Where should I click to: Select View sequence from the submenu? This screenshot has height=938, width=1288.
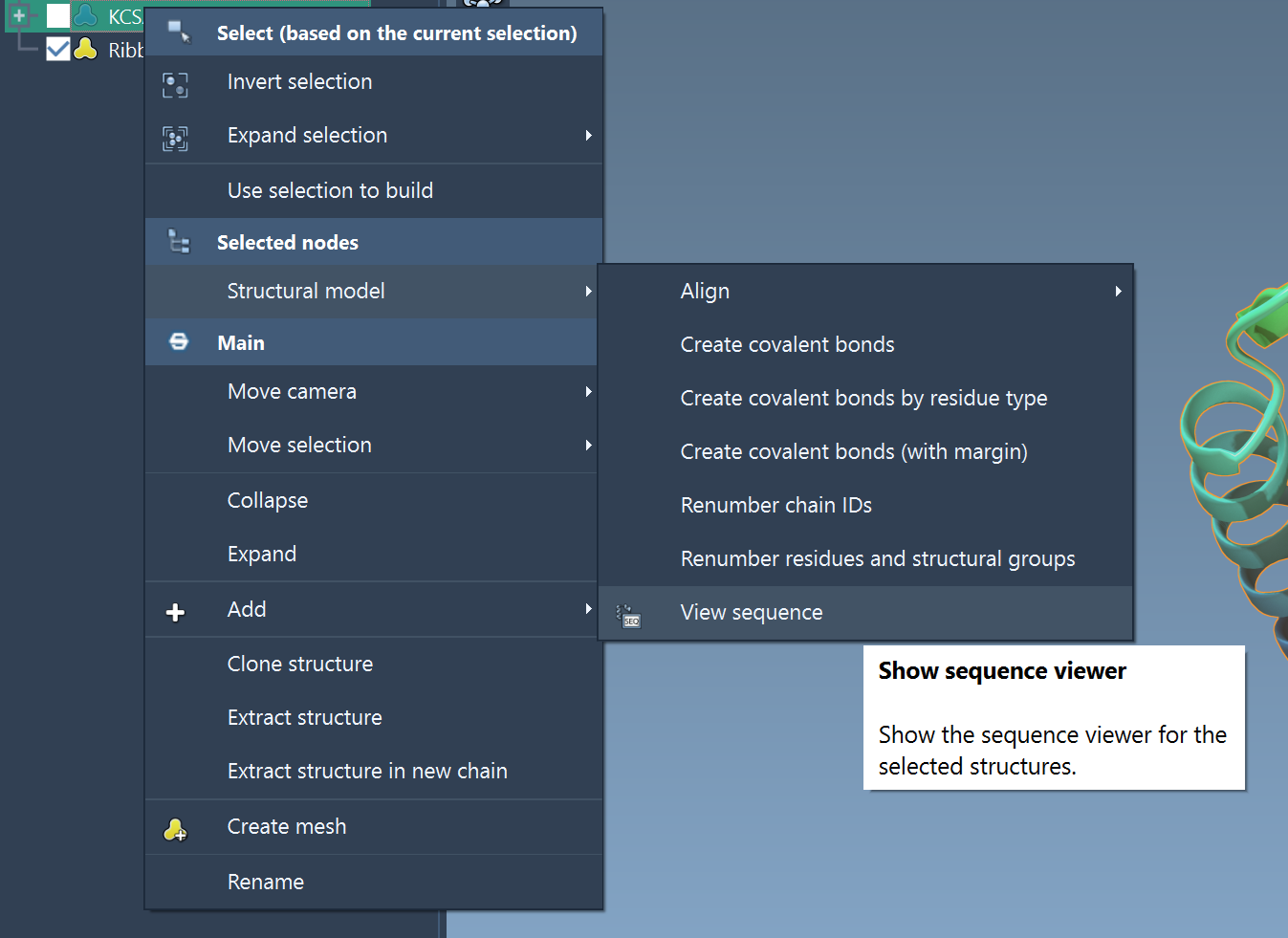[x=752, y=612]
